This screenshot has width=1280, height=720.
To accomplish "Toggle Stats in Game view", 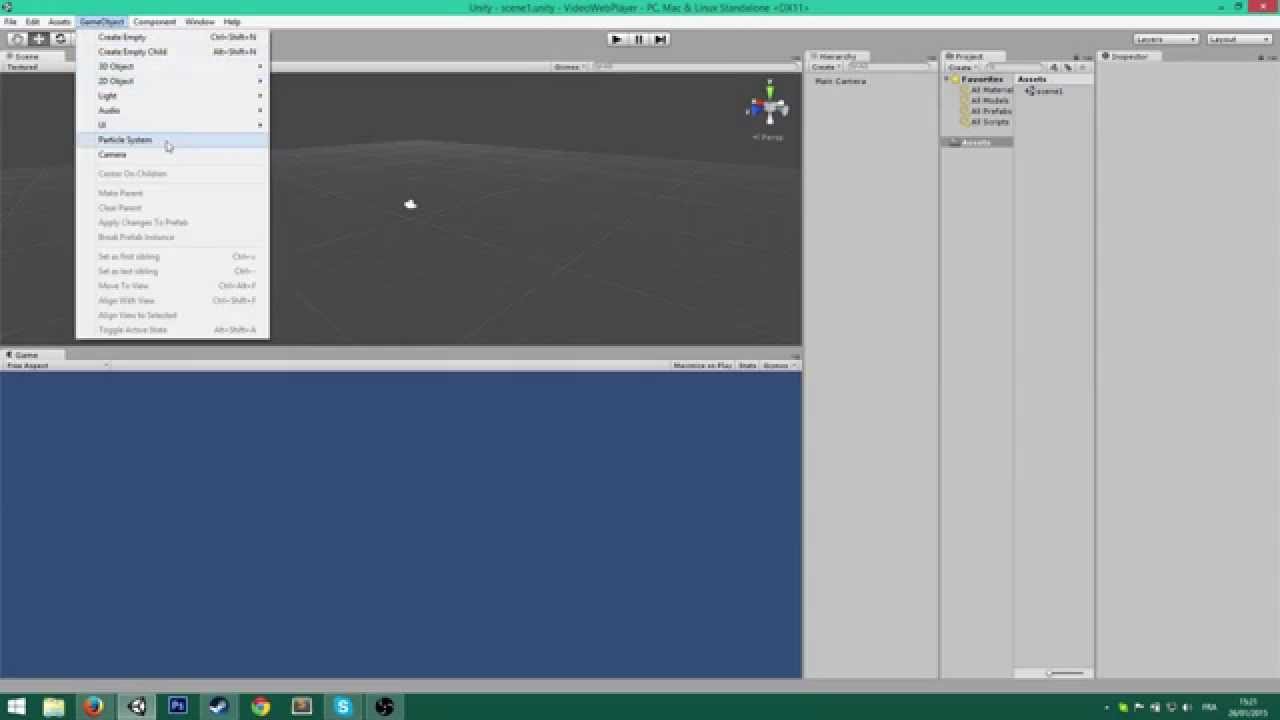I will 748,366.
